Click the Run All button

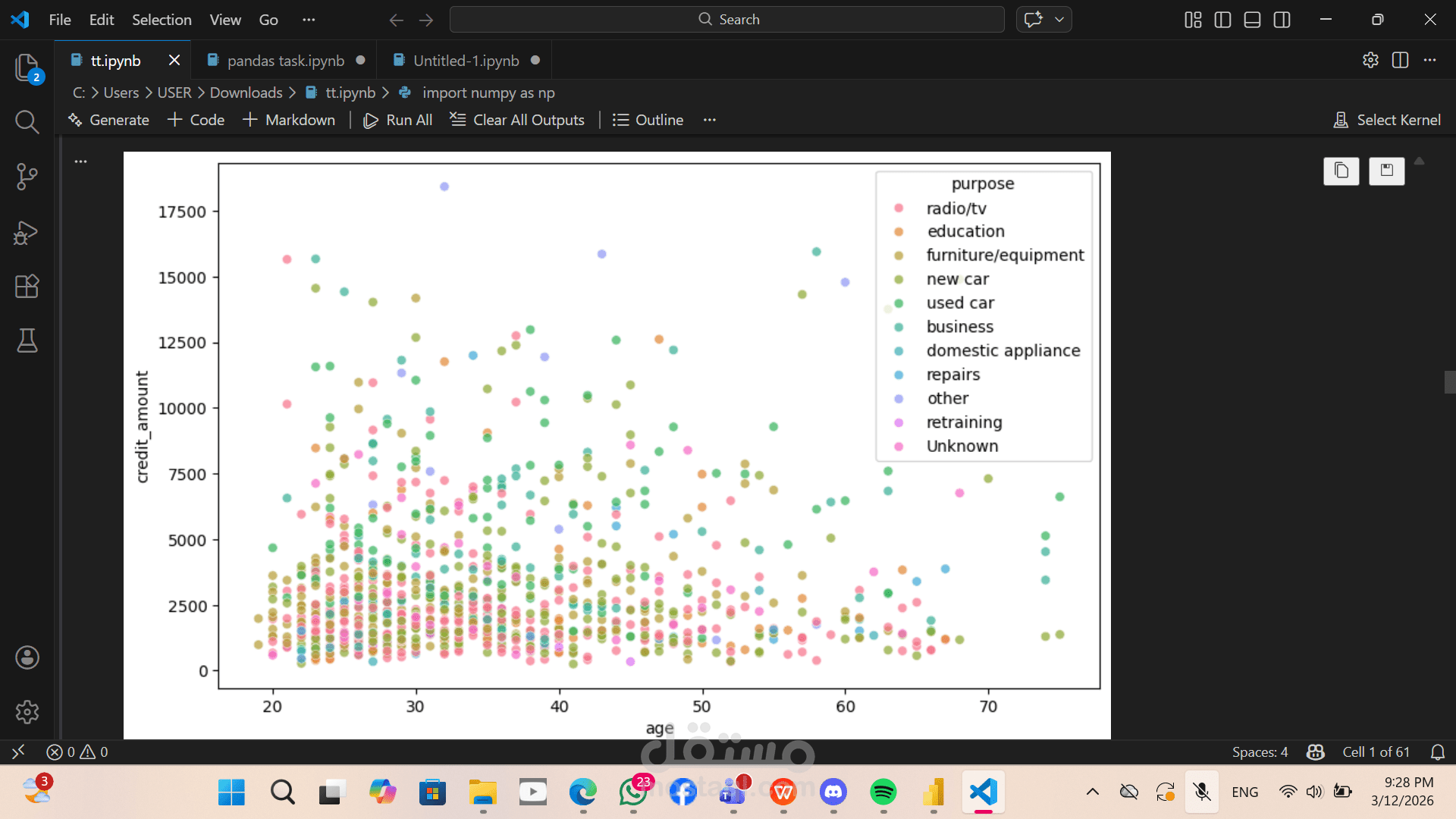[x=398, y=120]
